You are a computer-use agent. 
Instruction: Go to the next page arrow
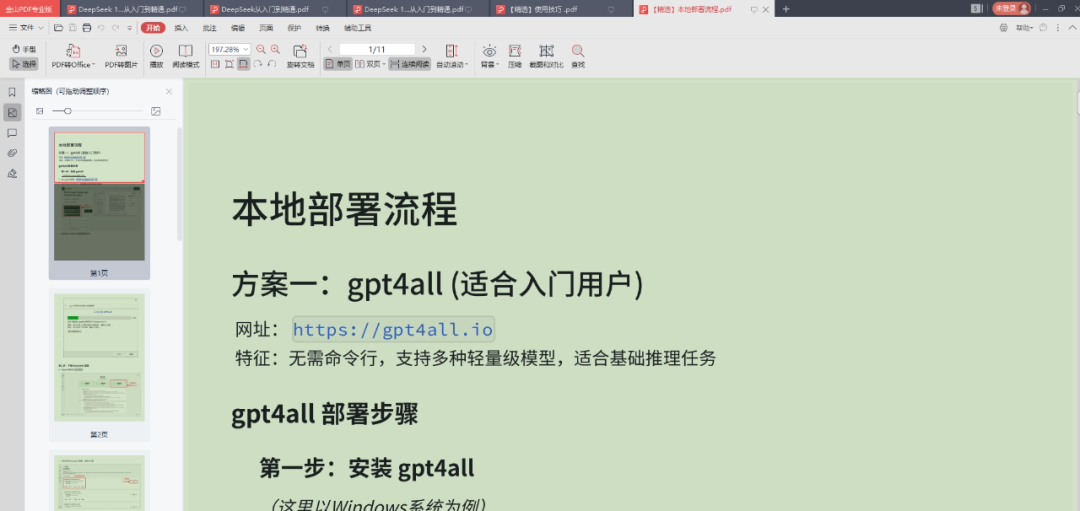click(x=424, y=50)
